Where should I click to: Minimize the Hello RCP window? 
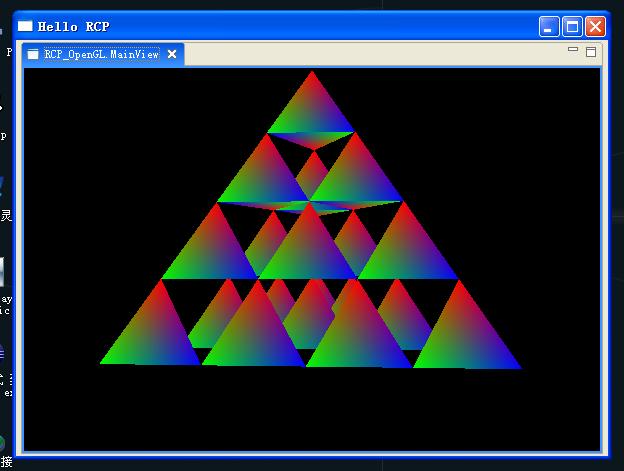[x=549, y=27]
